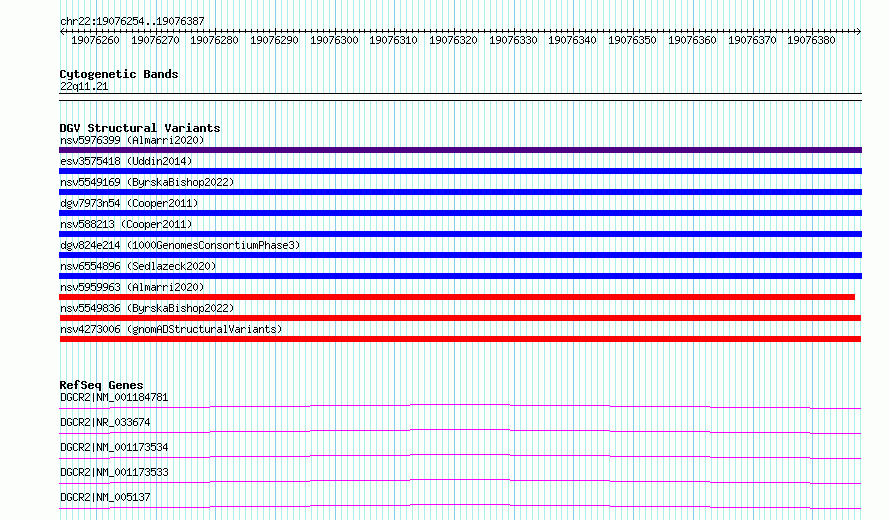Open nsv5959963 (Almarri2020) variant label
Image resolution: width=890 pixels, height=520 pixels.
(132, 287)
